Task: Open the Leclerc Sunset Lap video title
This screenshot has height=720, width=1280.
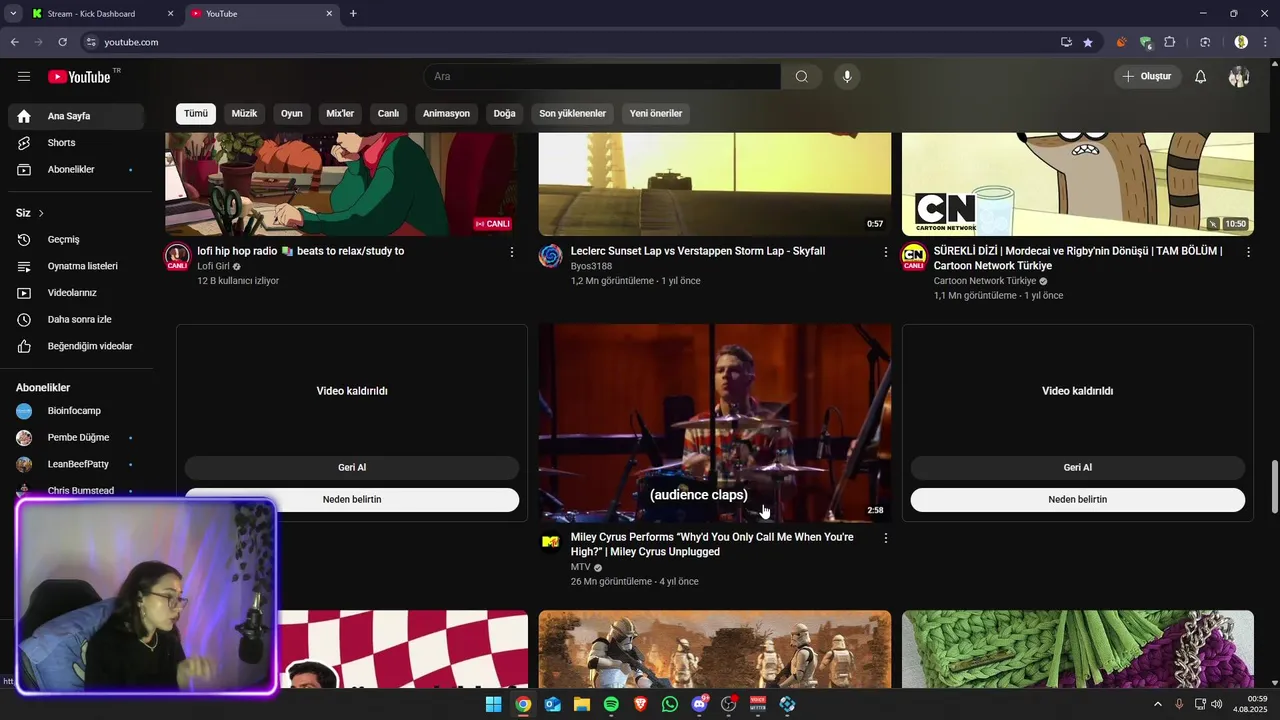Action: click(698, 252)
